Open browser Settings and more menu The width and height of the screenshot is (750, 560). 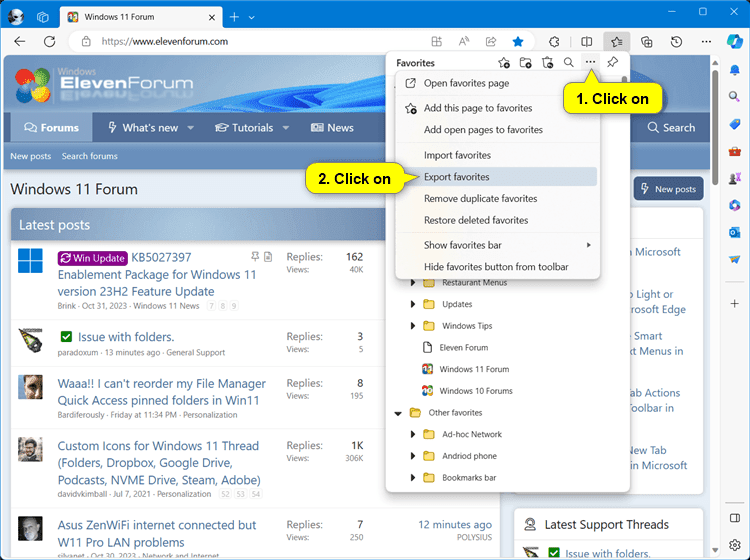pyautogui.click(x=706, y=42)
